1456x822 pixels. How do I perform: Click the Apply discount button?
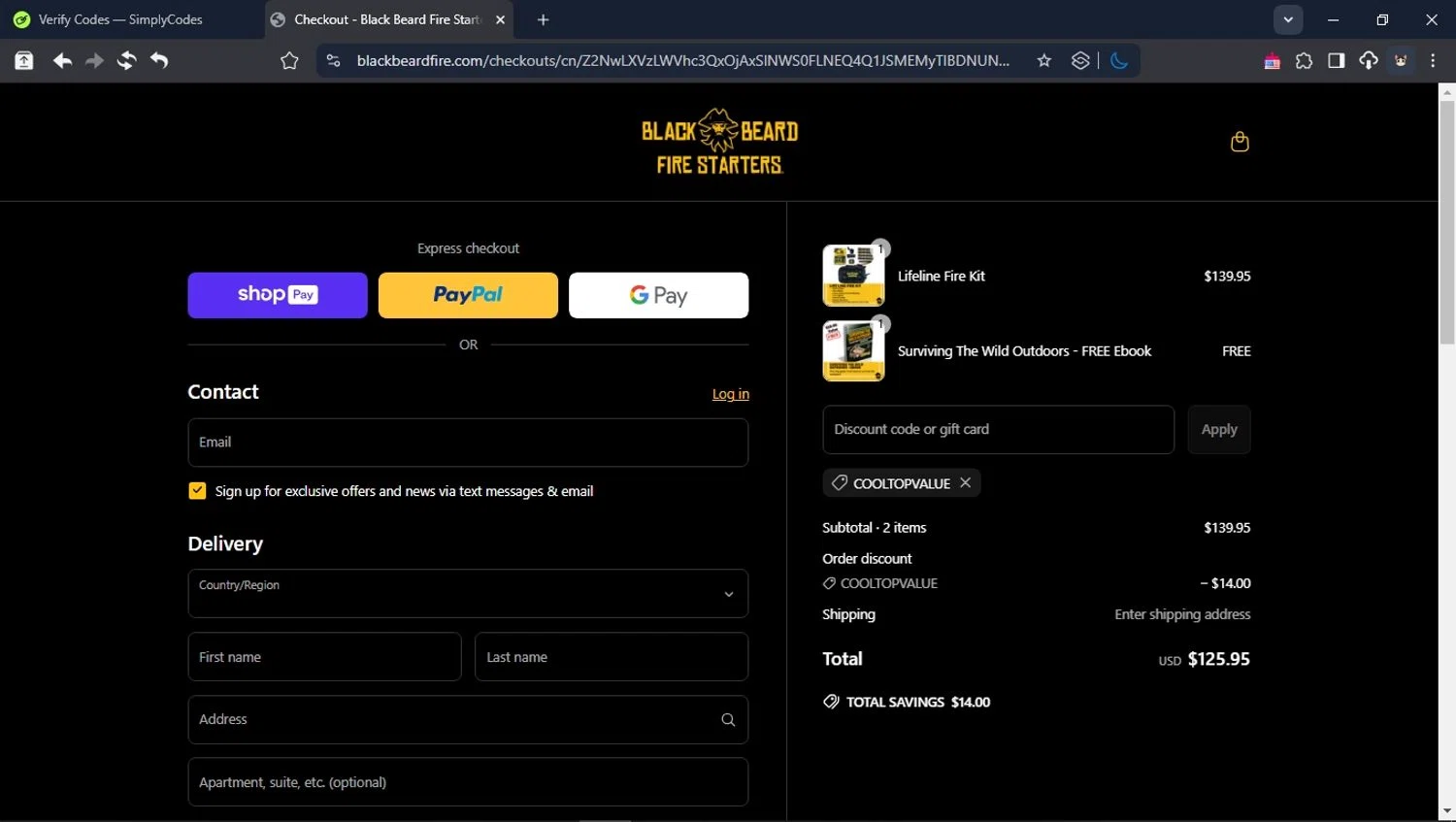1219,429
